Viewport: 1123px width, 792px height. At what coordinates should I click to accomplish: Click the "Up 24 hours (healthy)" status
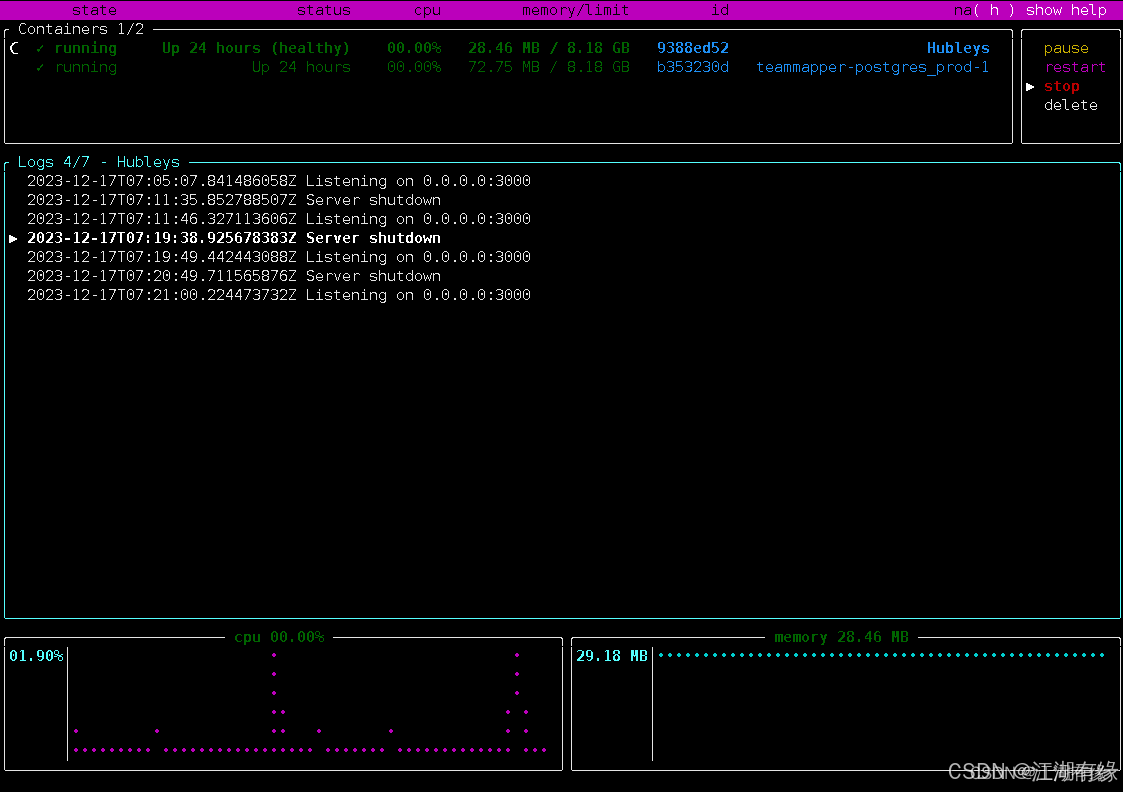point(256,48)
